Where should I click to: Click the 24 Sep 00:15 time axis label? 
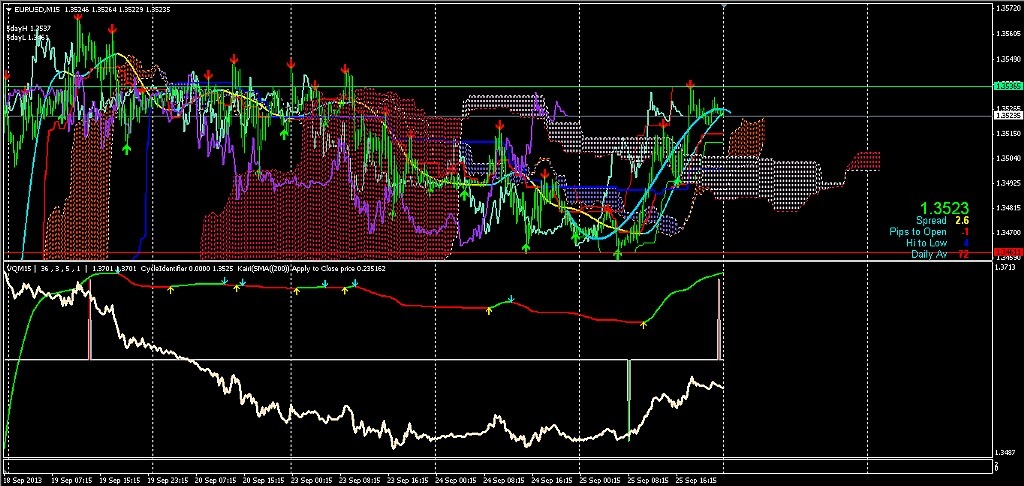[457, 479]
